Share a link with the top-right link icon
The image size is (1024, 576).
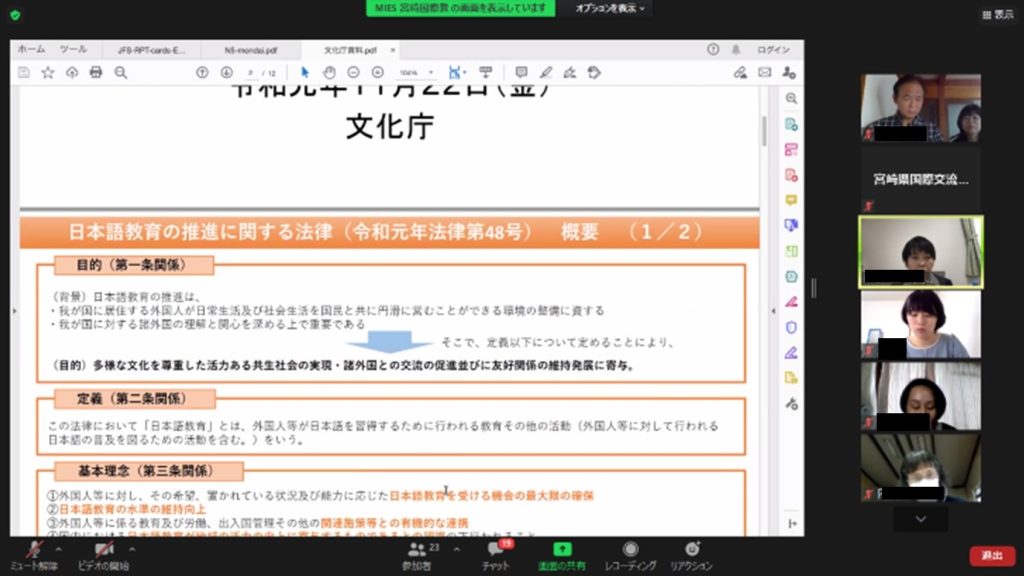tap(740, 72)
